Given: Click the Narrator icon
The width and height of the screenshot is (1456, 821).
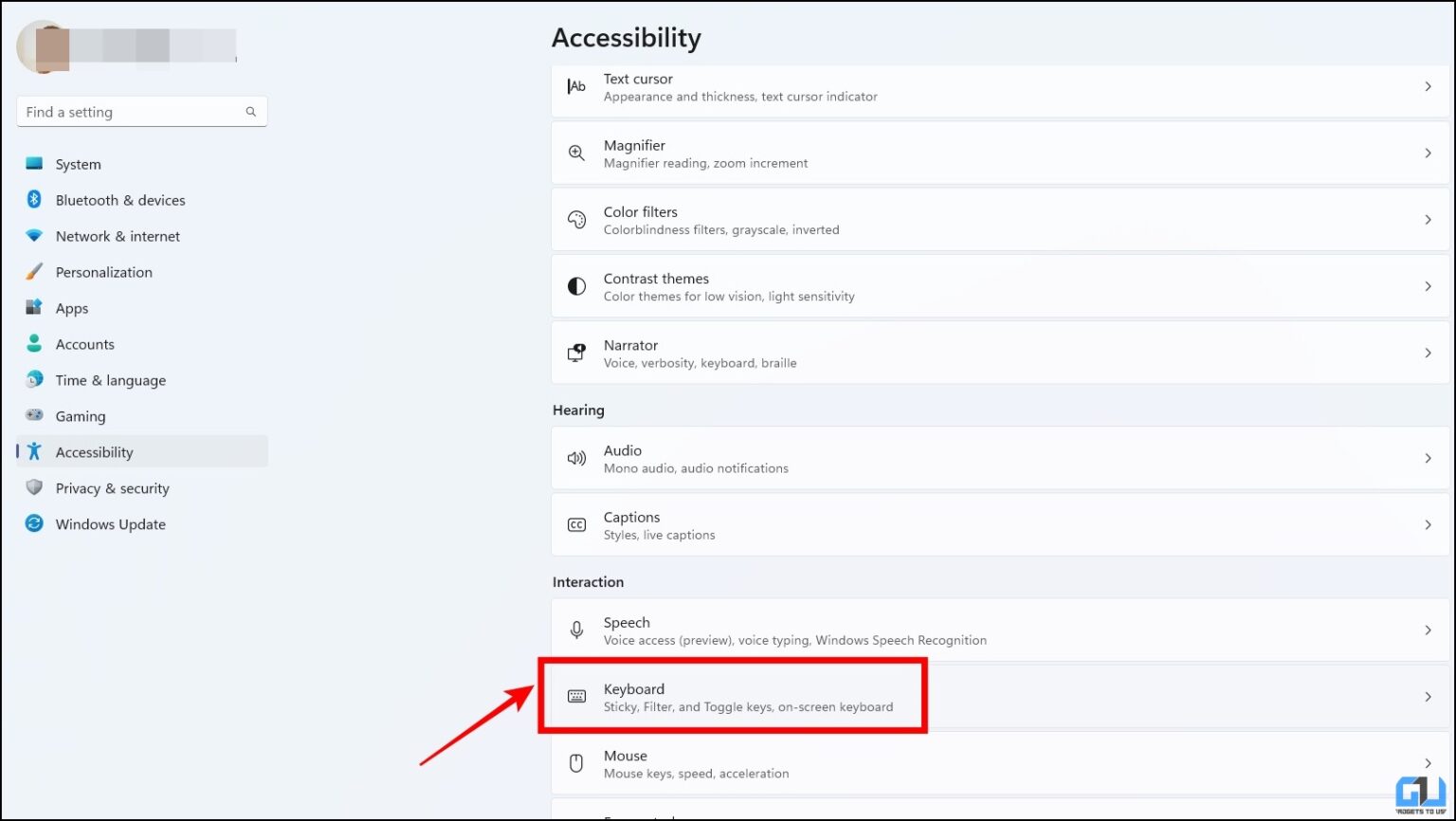Looking at the screenshot, I should (x=576, y=352).
